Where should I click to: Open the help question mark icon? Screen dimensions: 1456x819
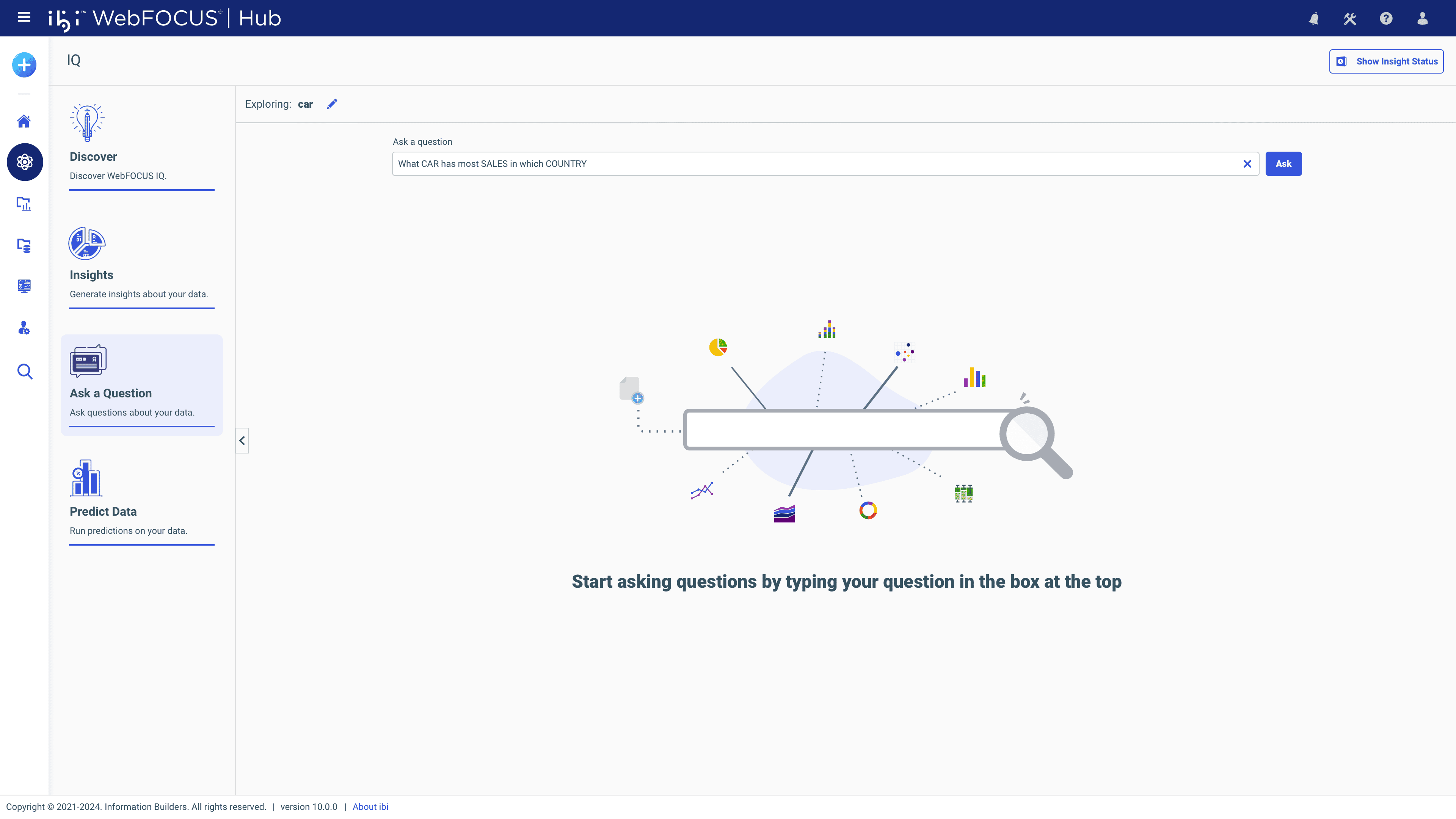[x=1386, y=19]
